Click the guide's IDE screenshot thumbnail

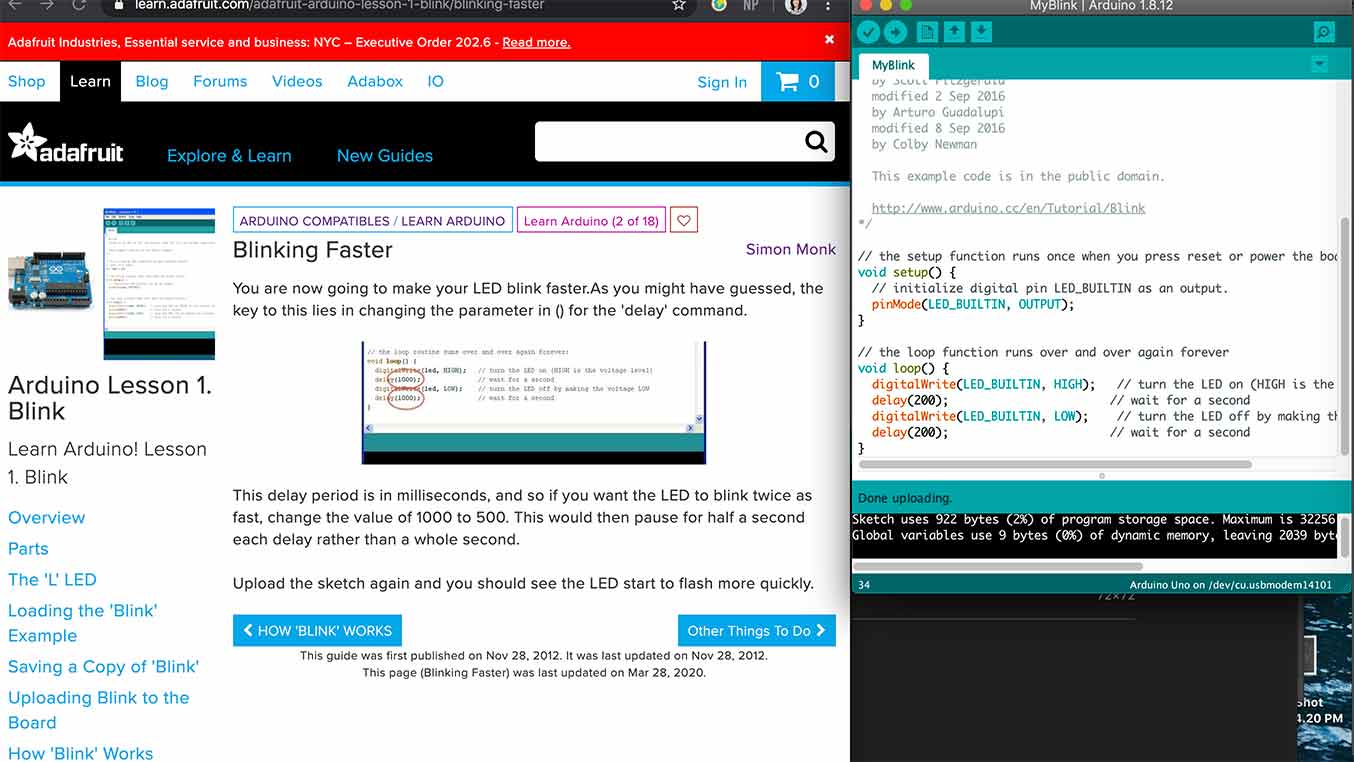coord(159,284)
